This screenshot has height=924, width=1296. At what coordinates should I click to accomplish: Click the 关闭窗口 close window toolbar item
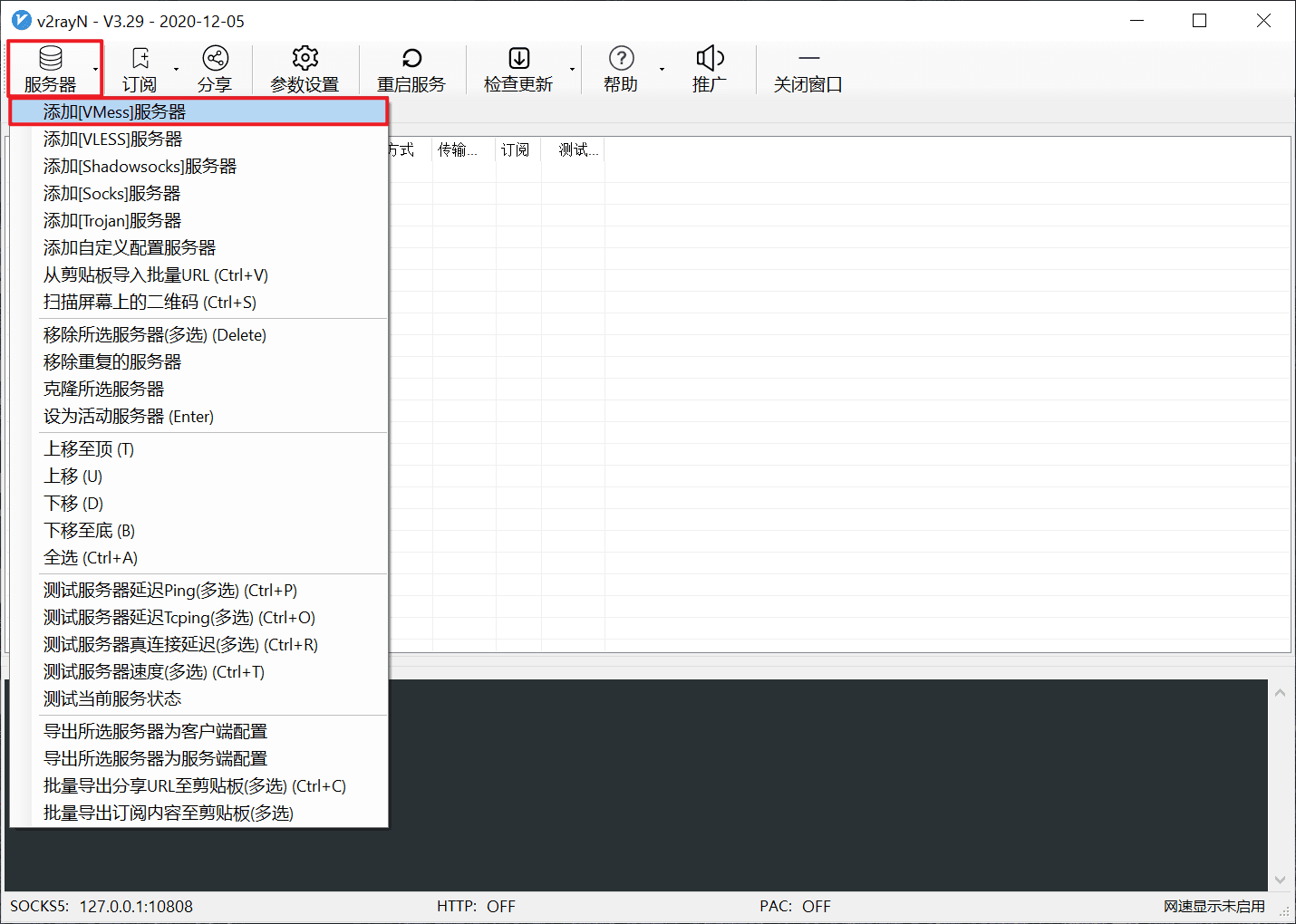click(x=808, y=70)
